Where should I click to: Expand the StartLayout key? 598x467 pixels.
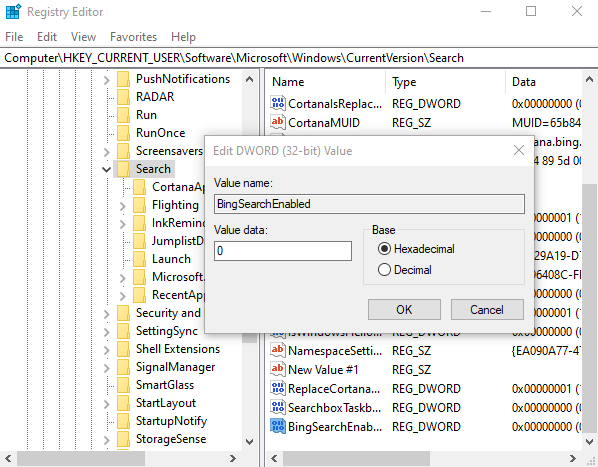pos(106,404)
